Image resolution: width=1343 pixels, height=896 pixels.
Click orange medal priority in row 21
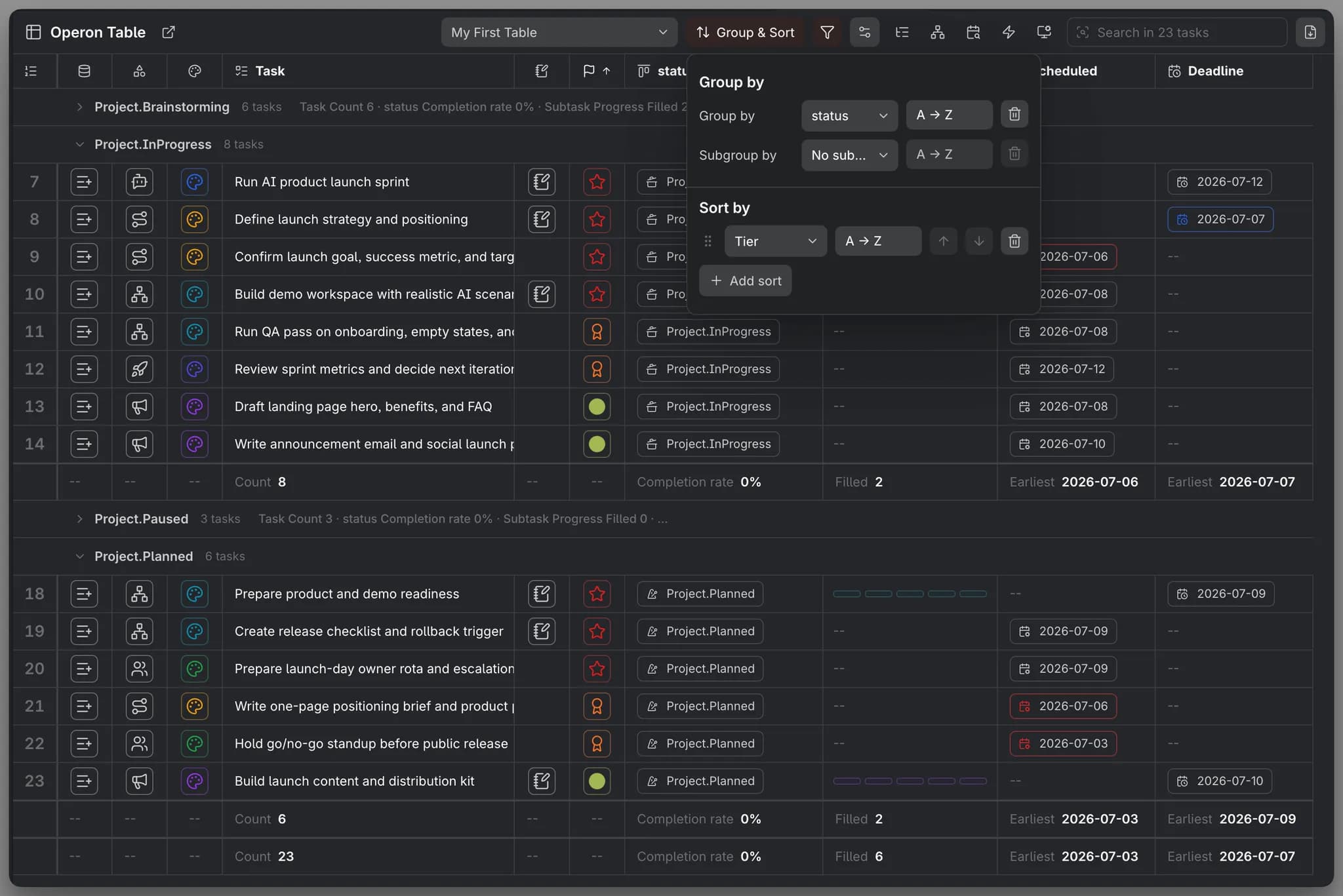[597, 706]
